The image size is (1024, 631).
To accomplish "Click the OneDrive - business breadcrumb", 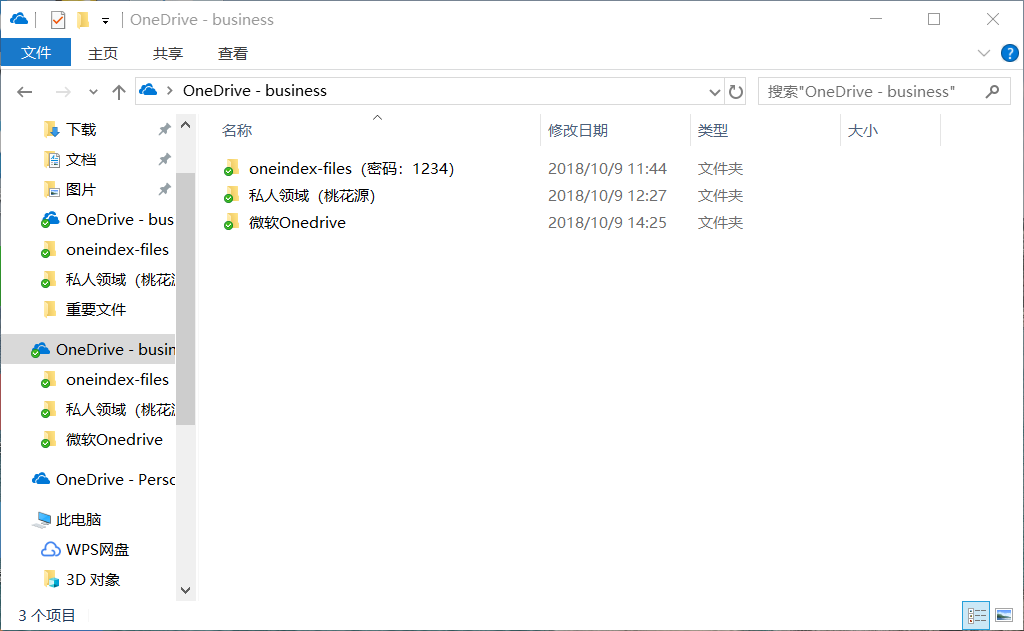I will click(x=255, y=91).
